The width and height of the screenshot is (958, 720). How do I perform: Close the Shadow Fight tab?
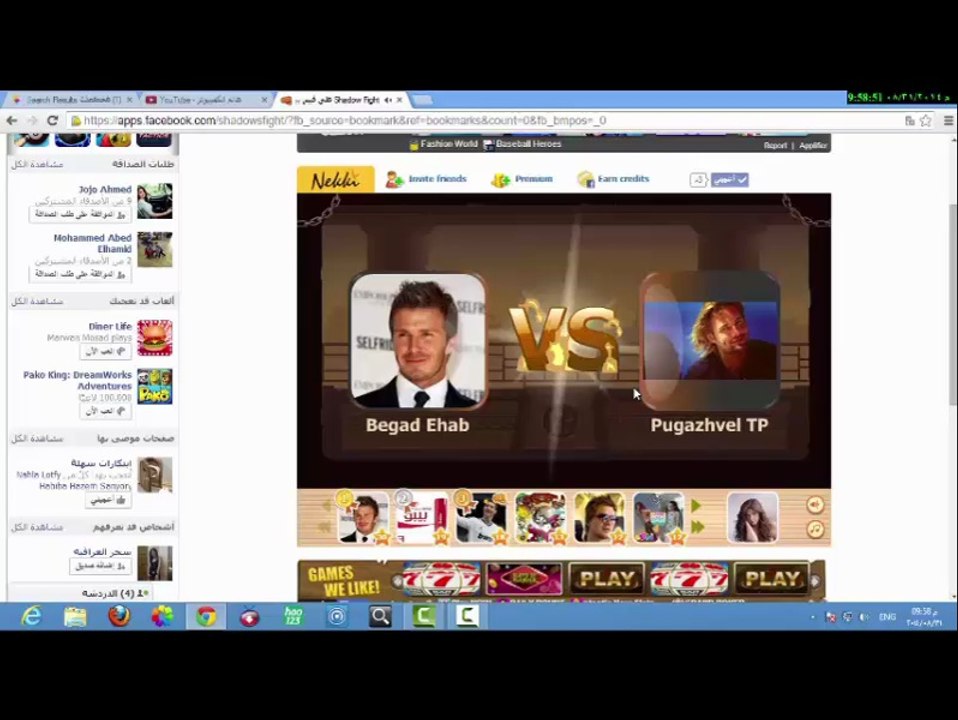pyautogui.click(x=400, y=100)
